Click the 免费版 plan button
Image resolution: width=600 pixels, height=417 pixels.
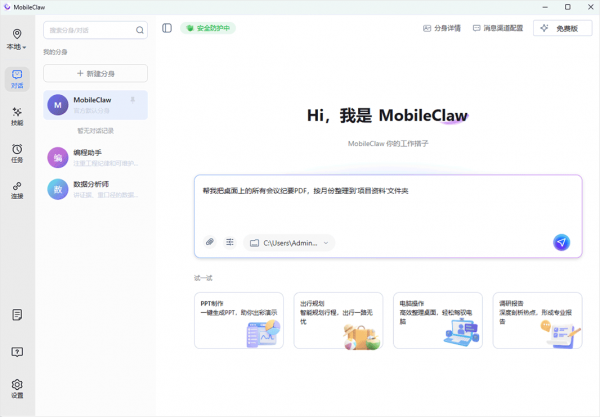[562, 28]
